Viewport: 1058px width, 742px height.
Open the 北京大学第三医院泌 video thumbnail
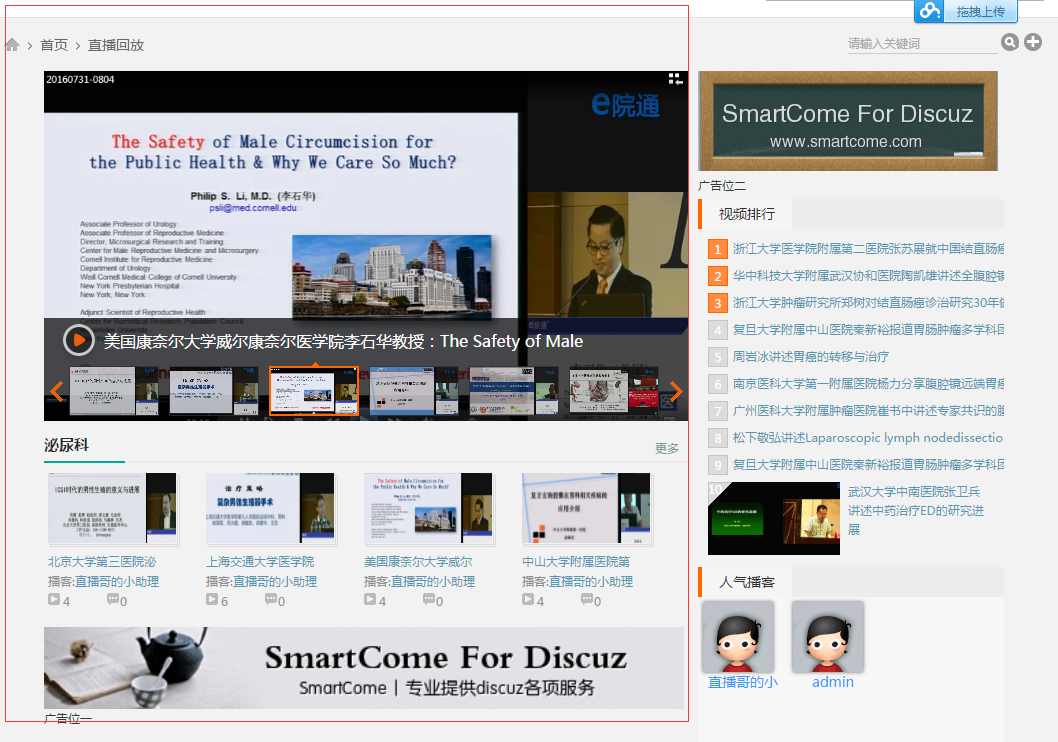point(113,508)
